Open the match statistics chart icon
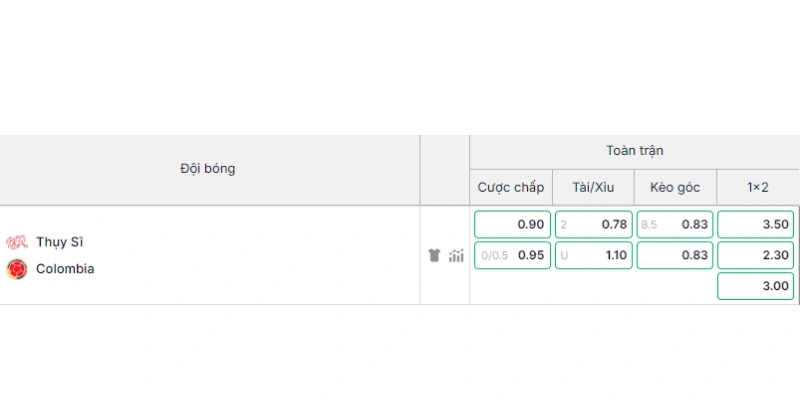This screenshot has width=800, height=400. pyautogui.click(x=456, y=255)
